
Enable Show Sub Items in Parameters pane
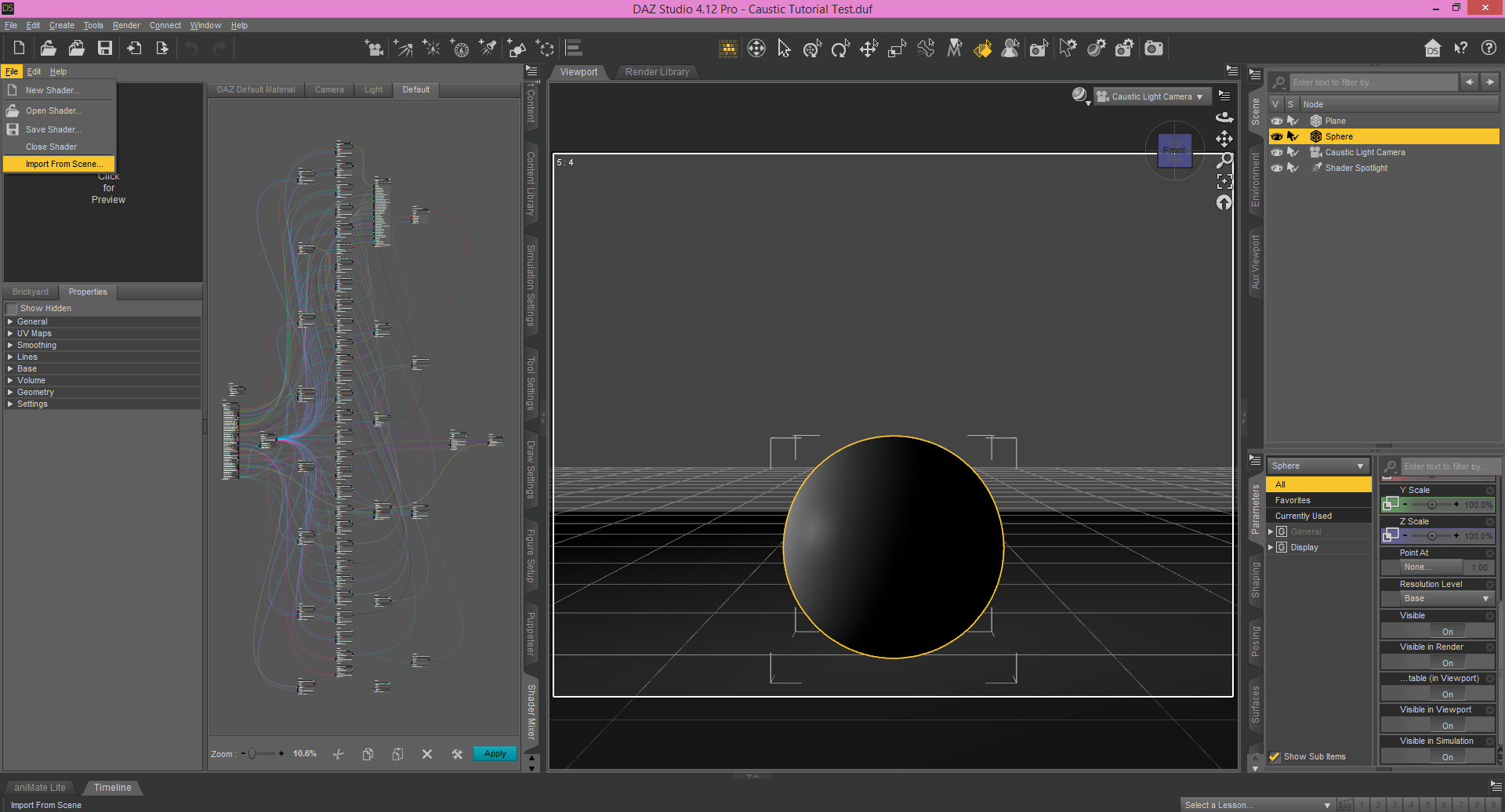[x=1275, y=756]
